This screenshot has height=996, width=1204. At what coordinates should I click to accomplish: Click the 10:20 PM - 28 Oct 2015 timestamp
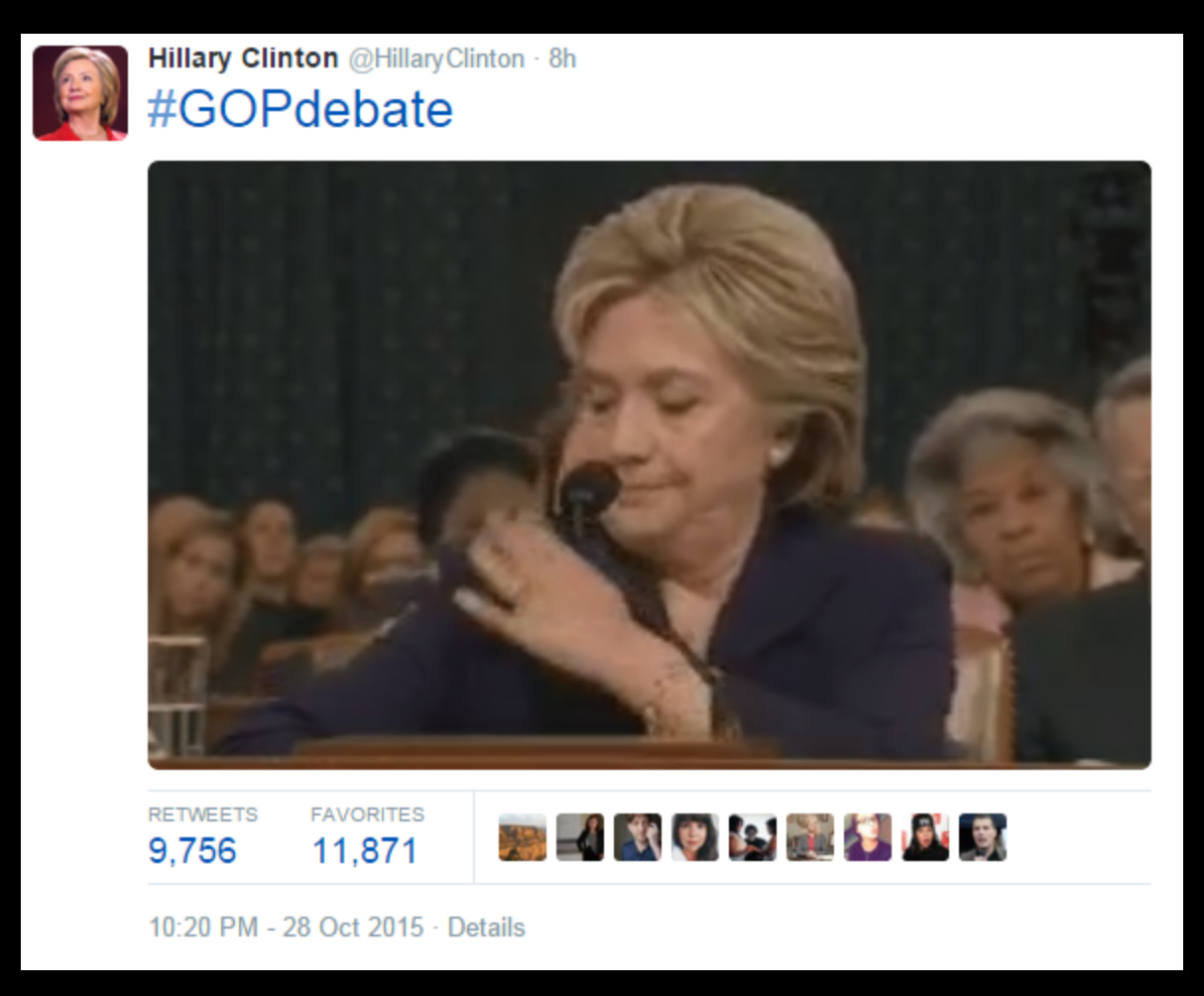coord(285,928)
